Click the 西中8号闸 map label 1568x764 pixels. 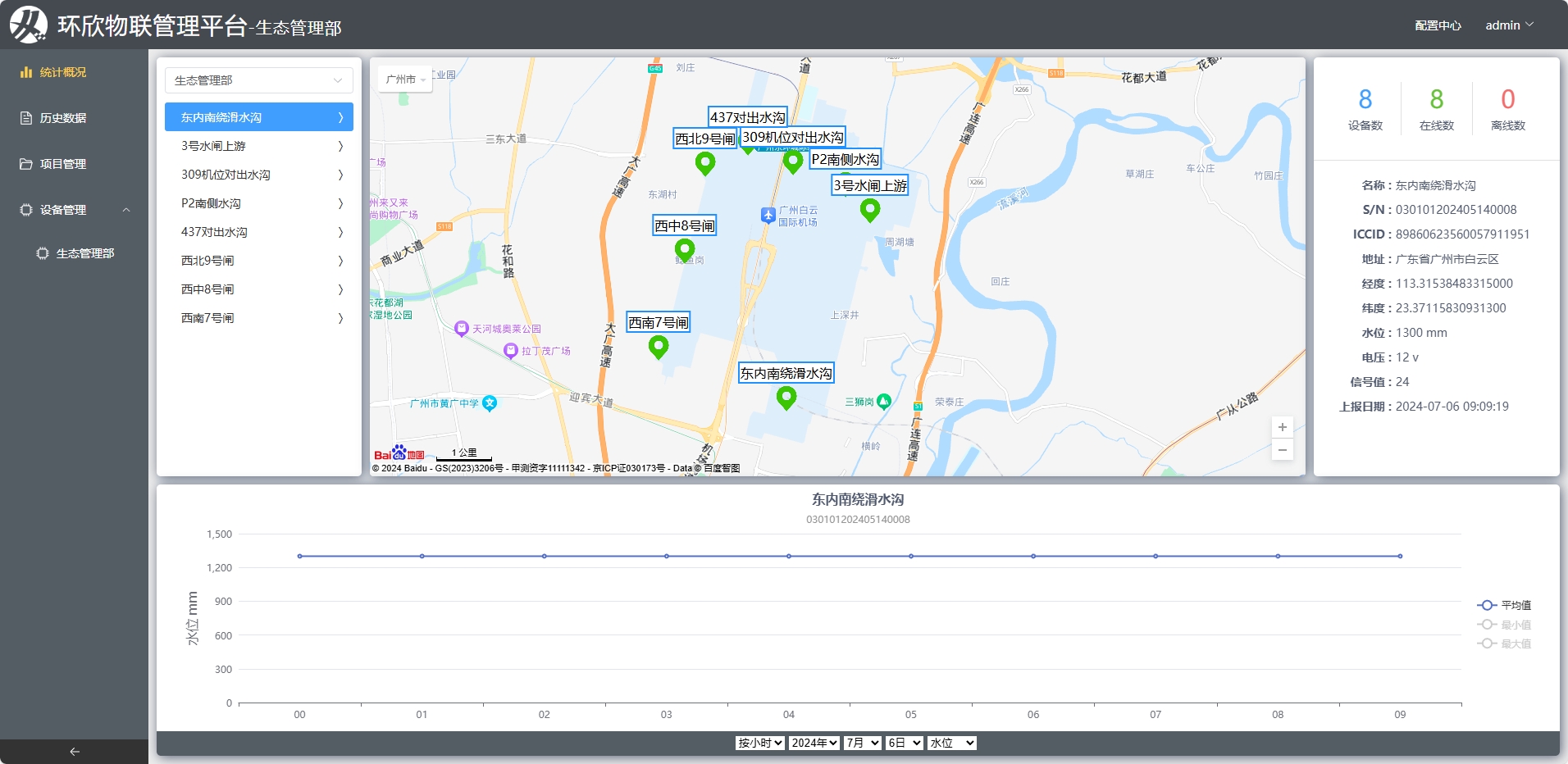(x=685, y=225)
